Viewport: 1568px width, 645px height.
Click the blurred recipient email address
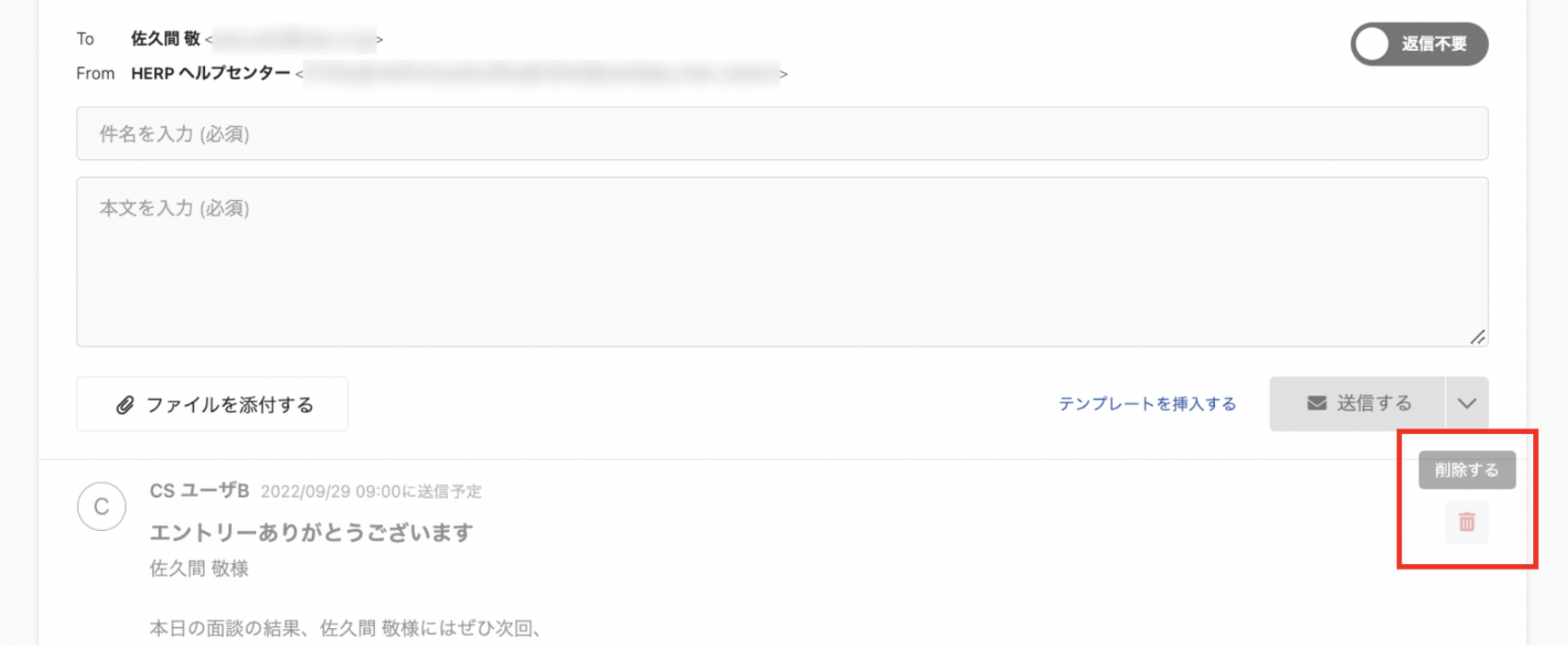point(294,39)
